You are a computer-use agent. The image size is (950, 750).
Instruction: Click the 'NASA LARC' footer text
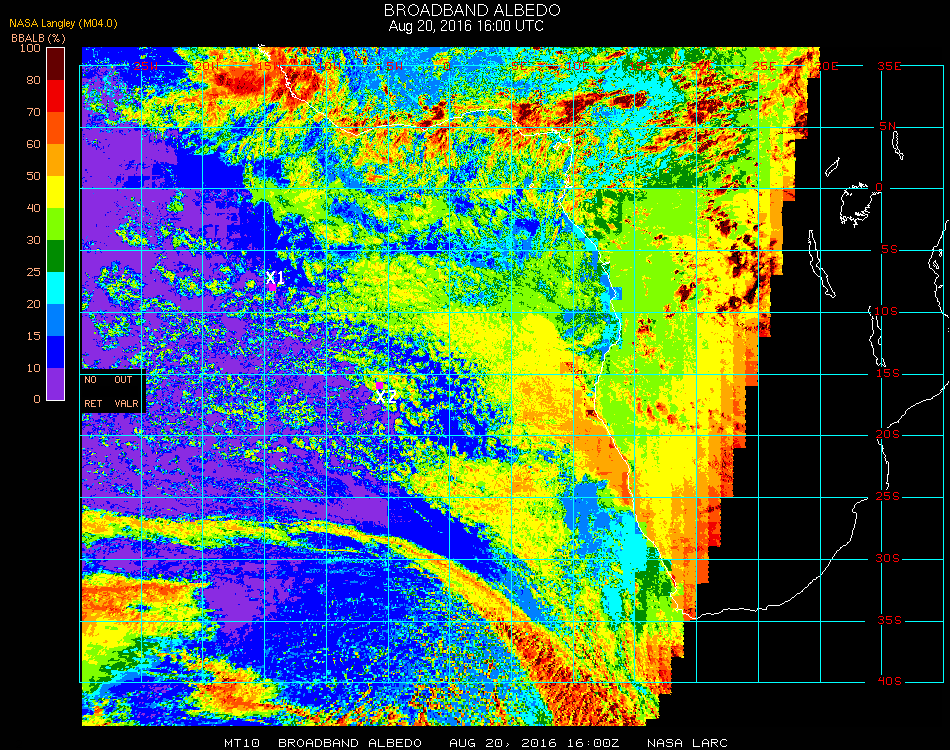tap(687, 743)
